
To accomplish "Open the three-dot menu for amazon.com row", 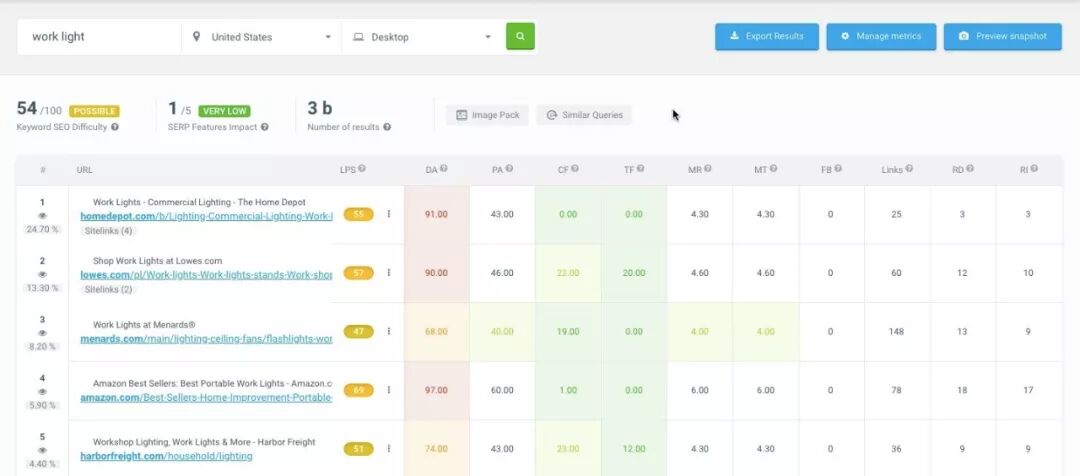I will pyautogui.click(x=388, y=390).
